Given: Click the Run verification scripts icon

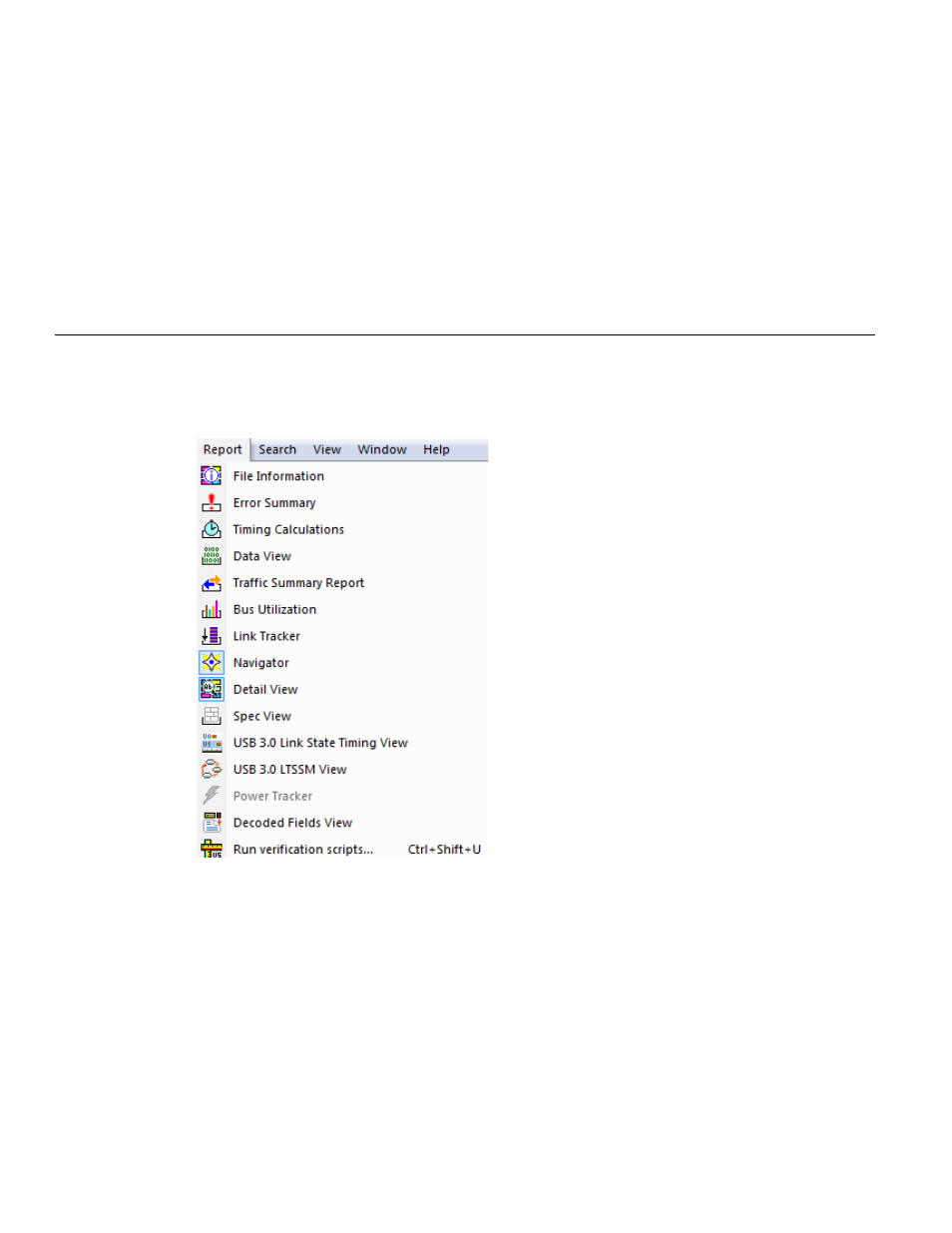Looking at the screenshot, I should click(212, 849).
